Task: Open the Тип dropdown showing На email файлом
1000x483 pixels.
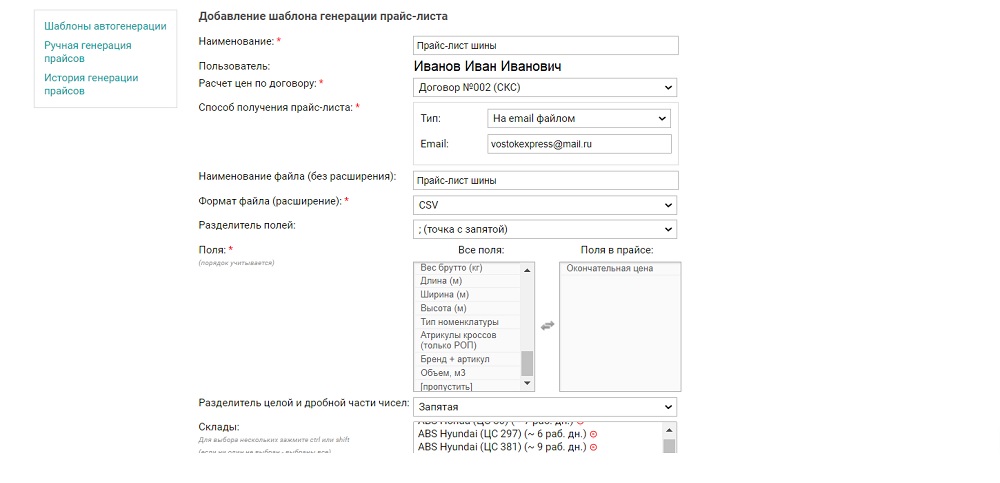Action: [579, 119]
